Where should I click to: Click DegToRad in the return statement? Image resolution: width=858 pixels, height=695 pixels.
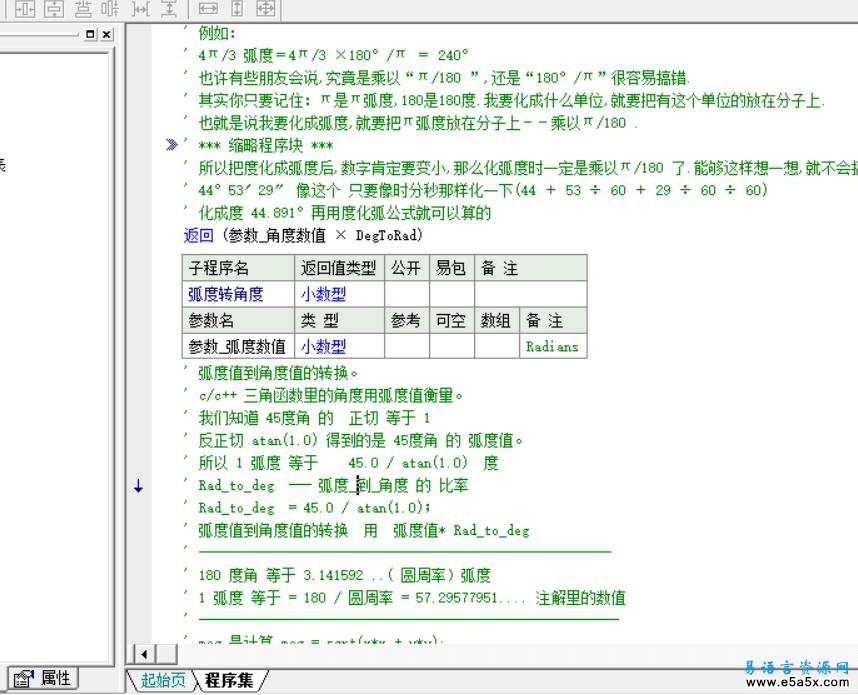pos(386,235)
